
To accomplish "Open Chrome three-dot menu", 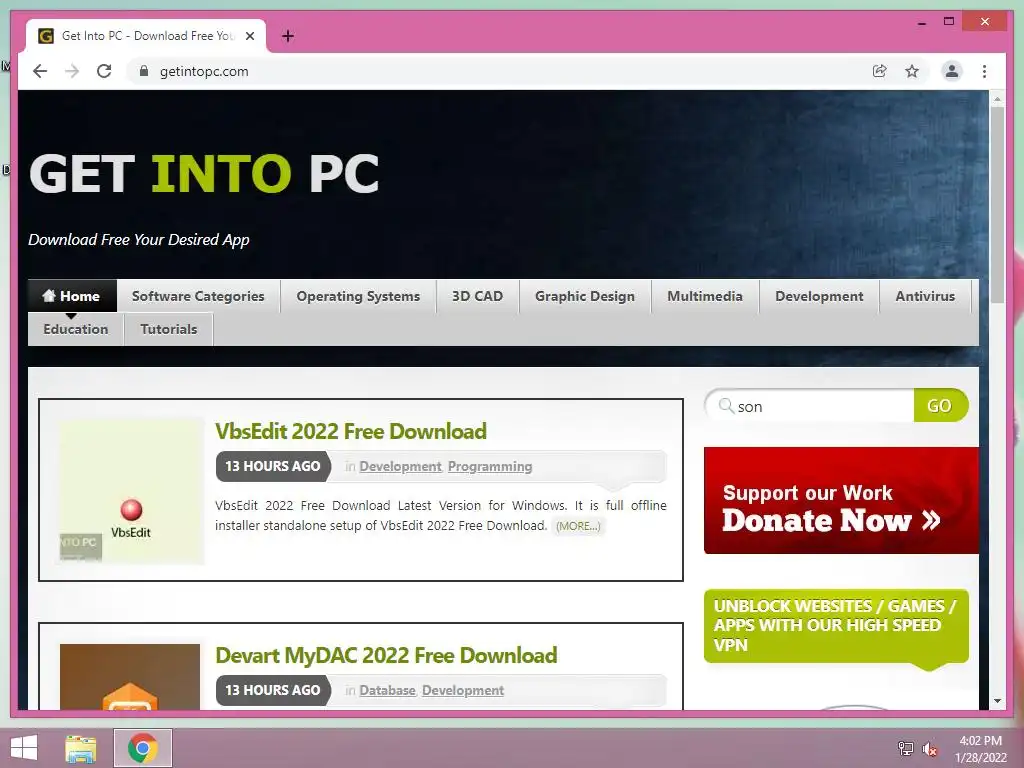I will coord(984,71).
